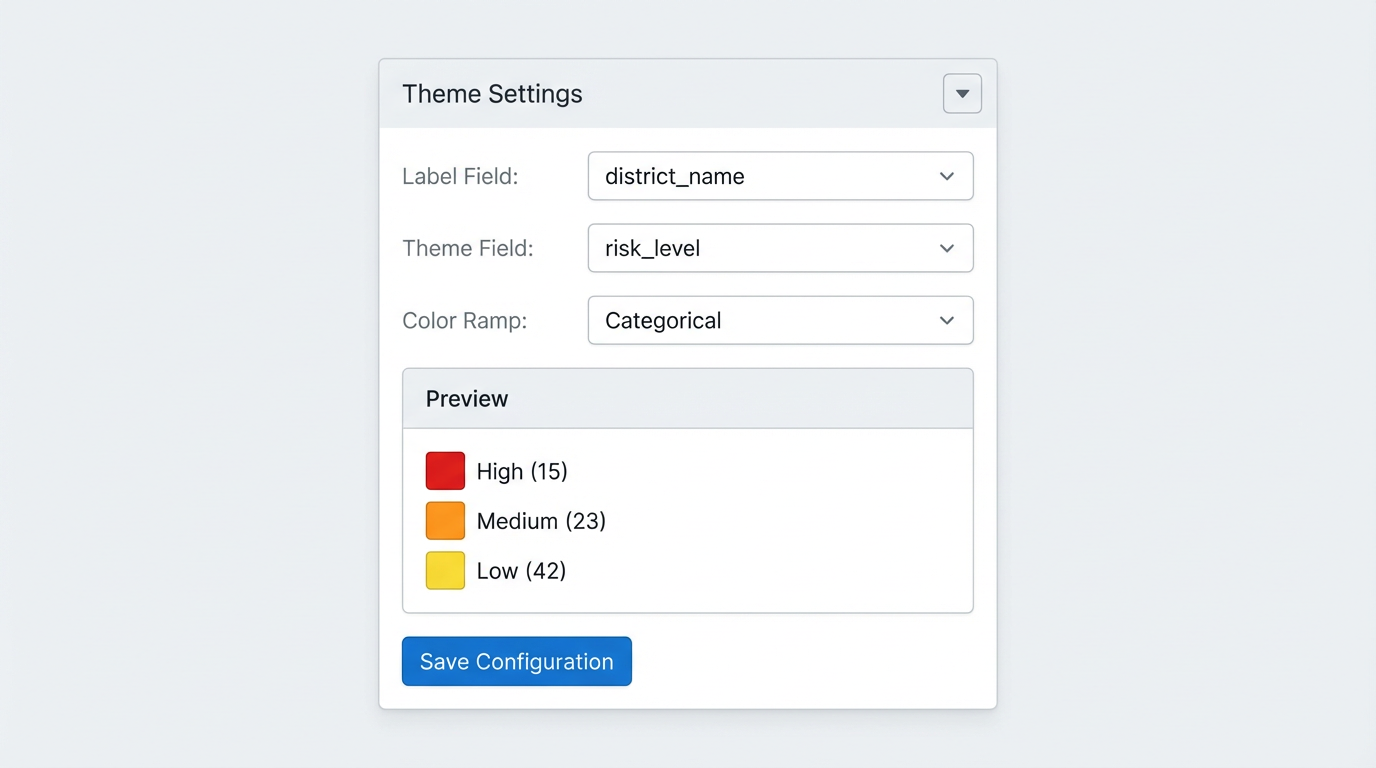This screenshot has height=768, width=1376.
Task: Change the Categorical color ramp option
Action: point(780,320)
